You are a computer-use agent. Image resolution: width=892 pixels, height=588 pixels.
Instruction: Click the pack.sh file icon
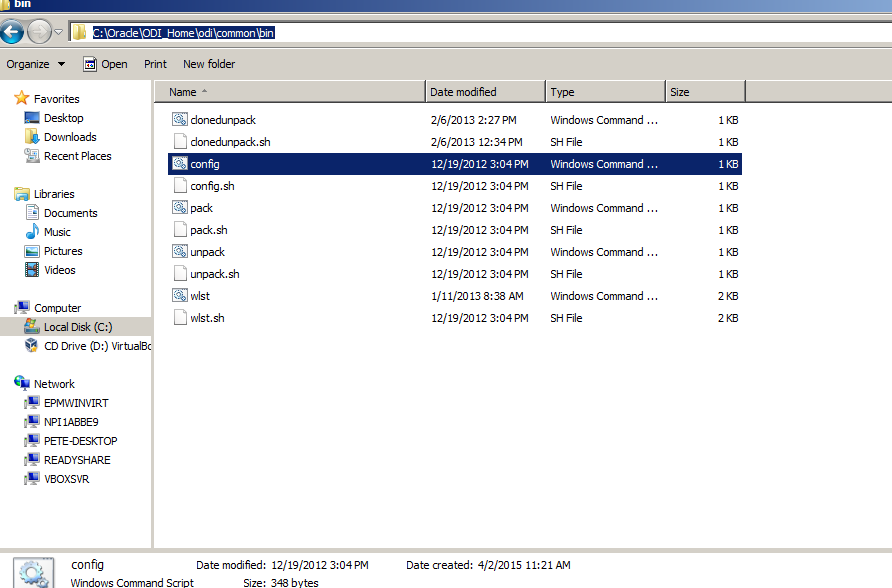tap(180, 230)
